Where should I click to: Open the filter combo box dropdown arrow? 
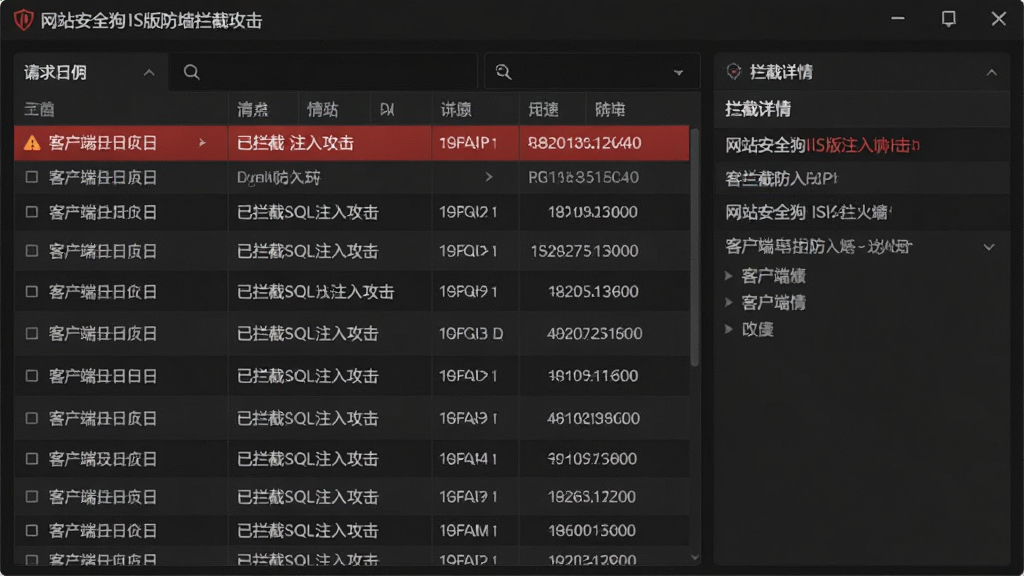[679, 72]
